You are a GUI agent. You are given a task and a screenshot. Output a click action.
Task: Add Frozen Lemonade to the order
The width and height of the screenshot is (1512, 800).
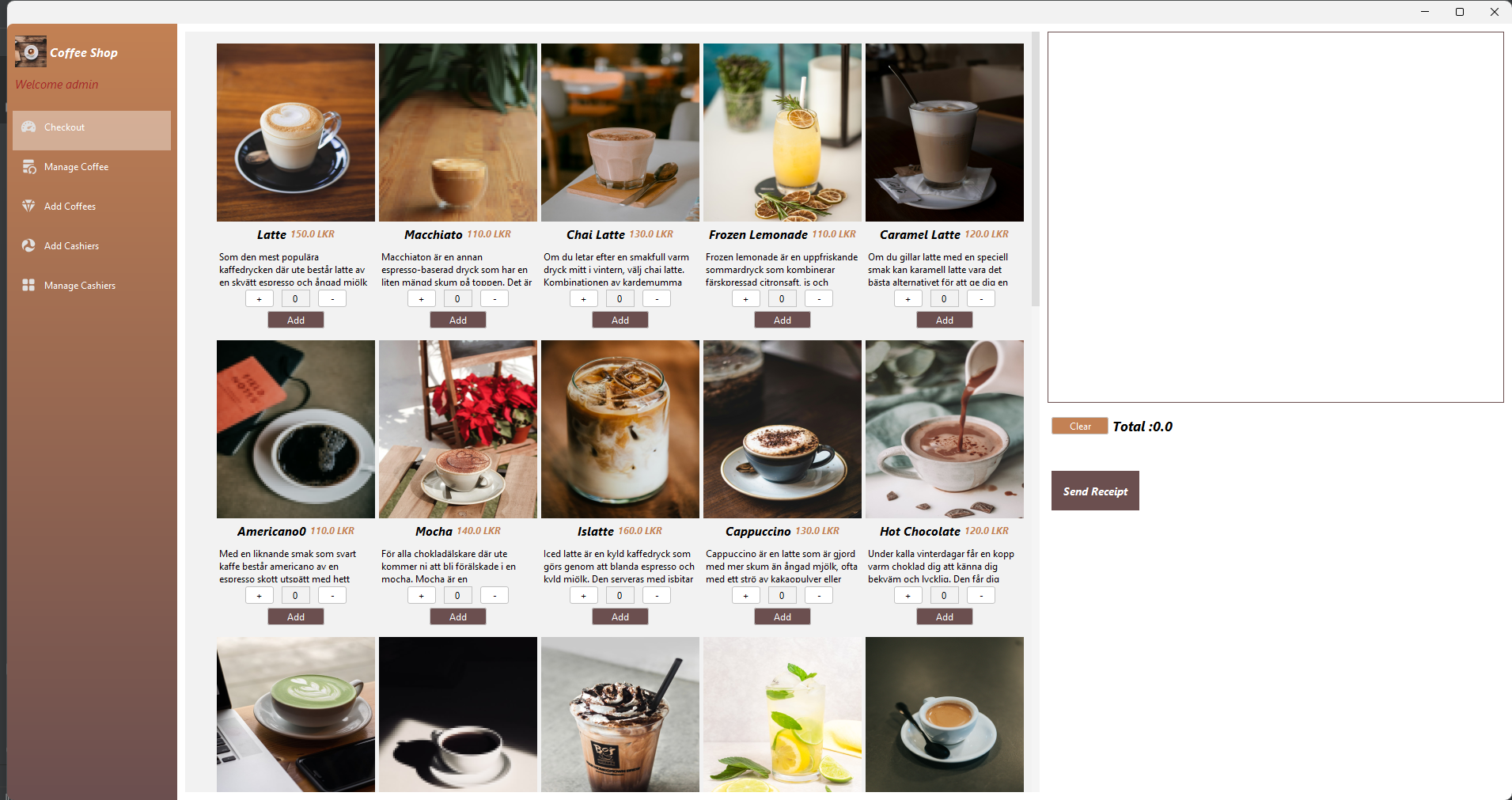pos(783,320)
